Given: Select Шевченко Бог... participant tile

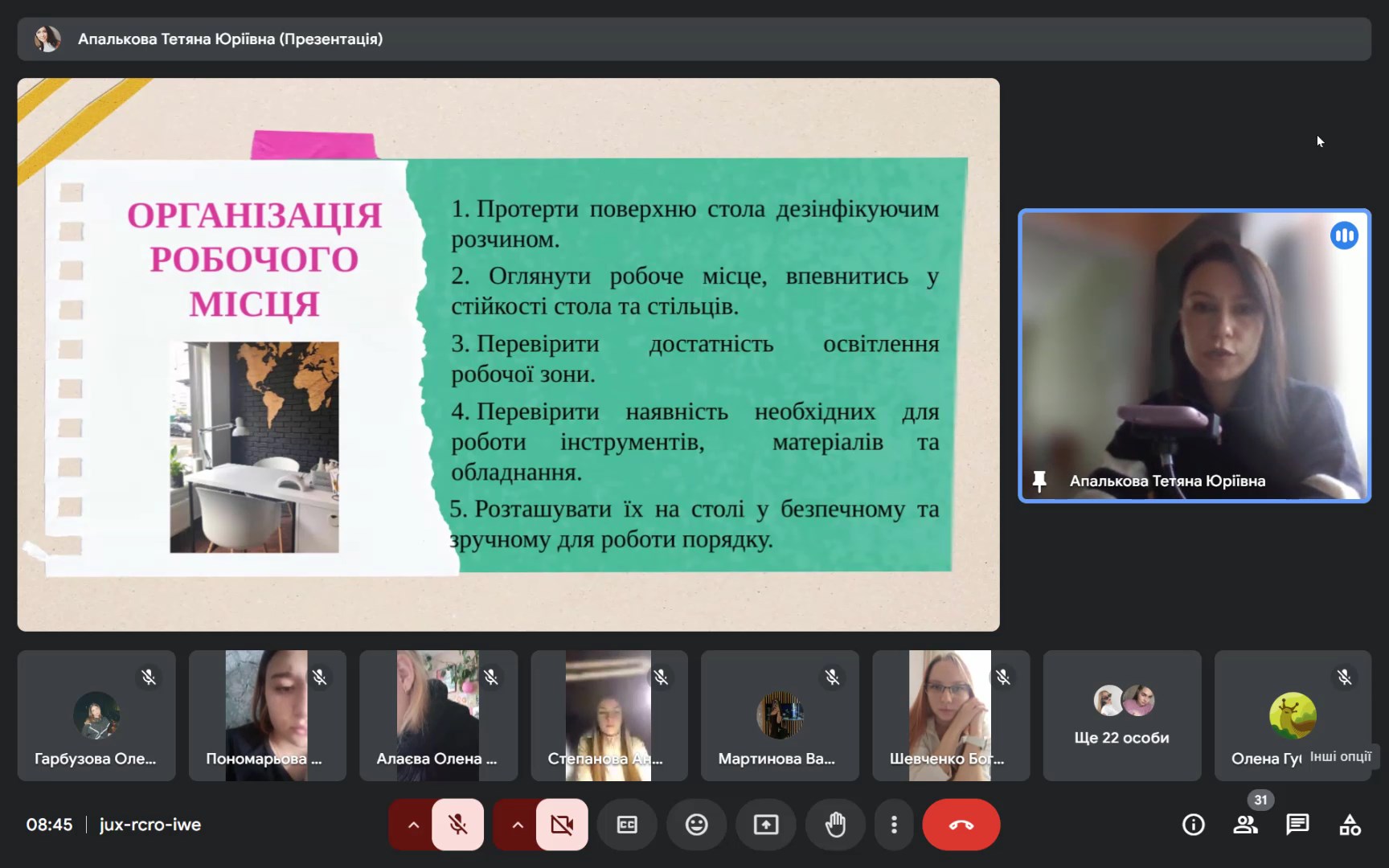Looking at the screenshot, I should [x=951, y=715].
